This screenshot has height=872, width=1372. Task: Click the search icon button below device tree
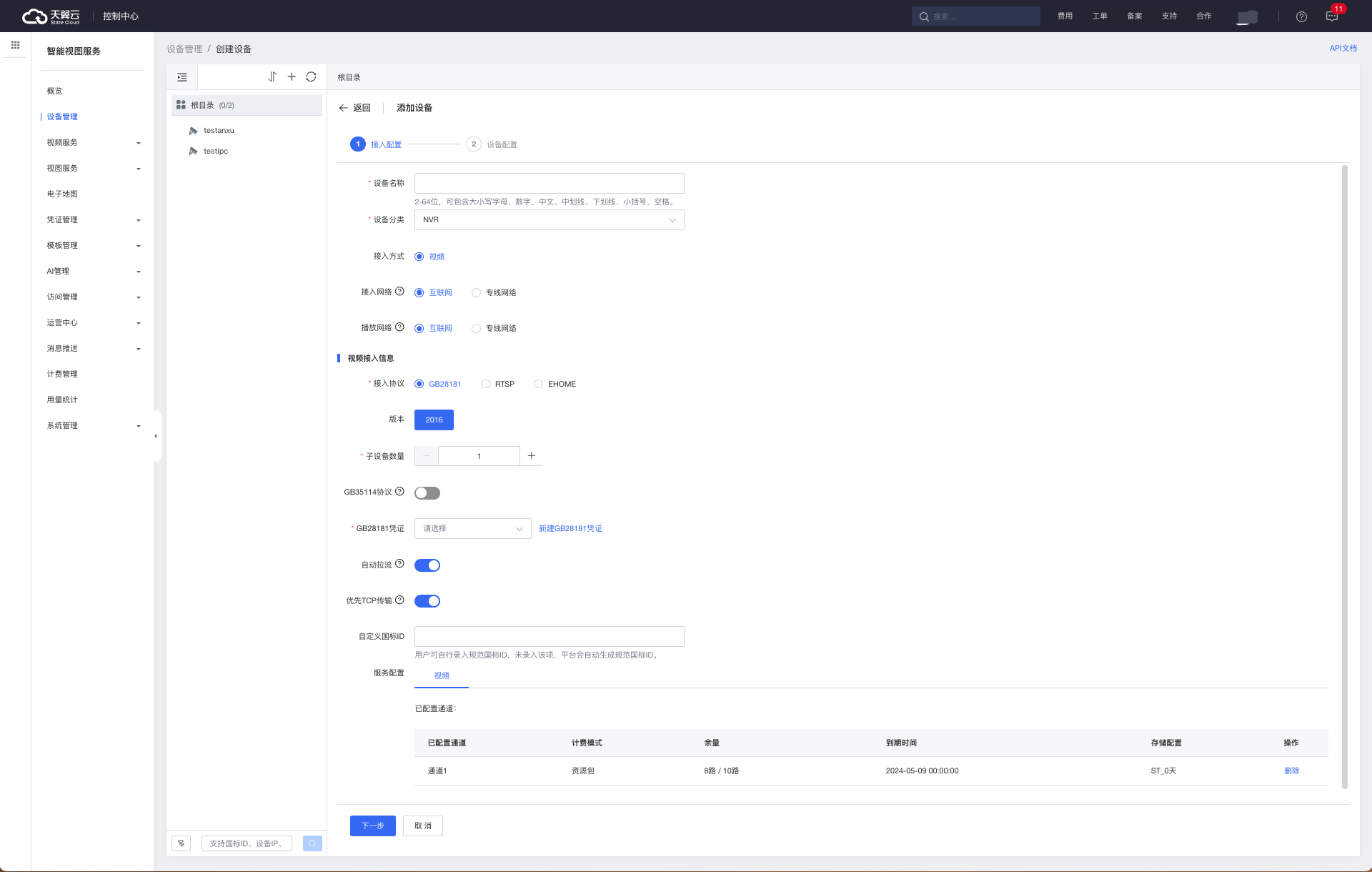point(312,843)
